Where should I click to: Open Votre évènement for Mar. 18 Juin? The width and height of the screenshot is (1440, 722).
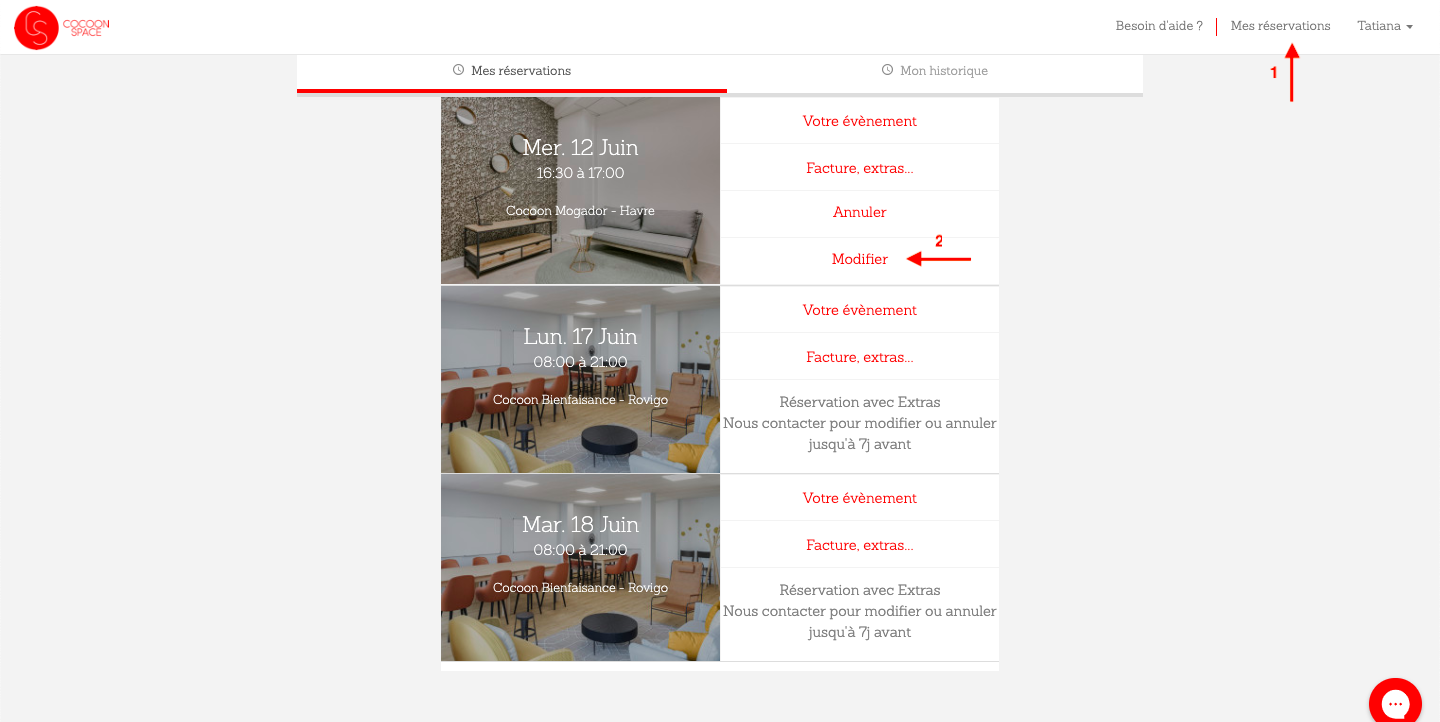coord(860,498)
